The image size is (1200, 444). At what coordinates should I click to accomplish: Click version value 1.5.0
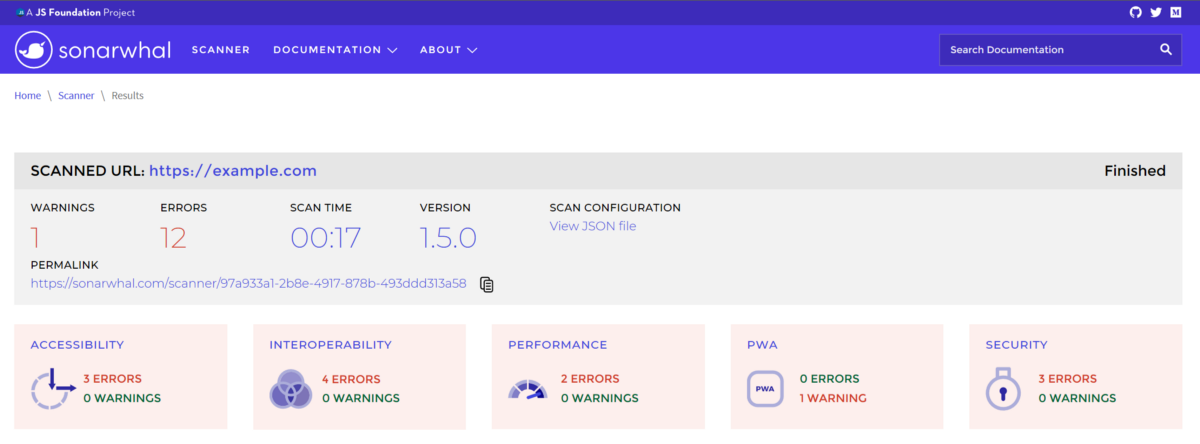448,238
